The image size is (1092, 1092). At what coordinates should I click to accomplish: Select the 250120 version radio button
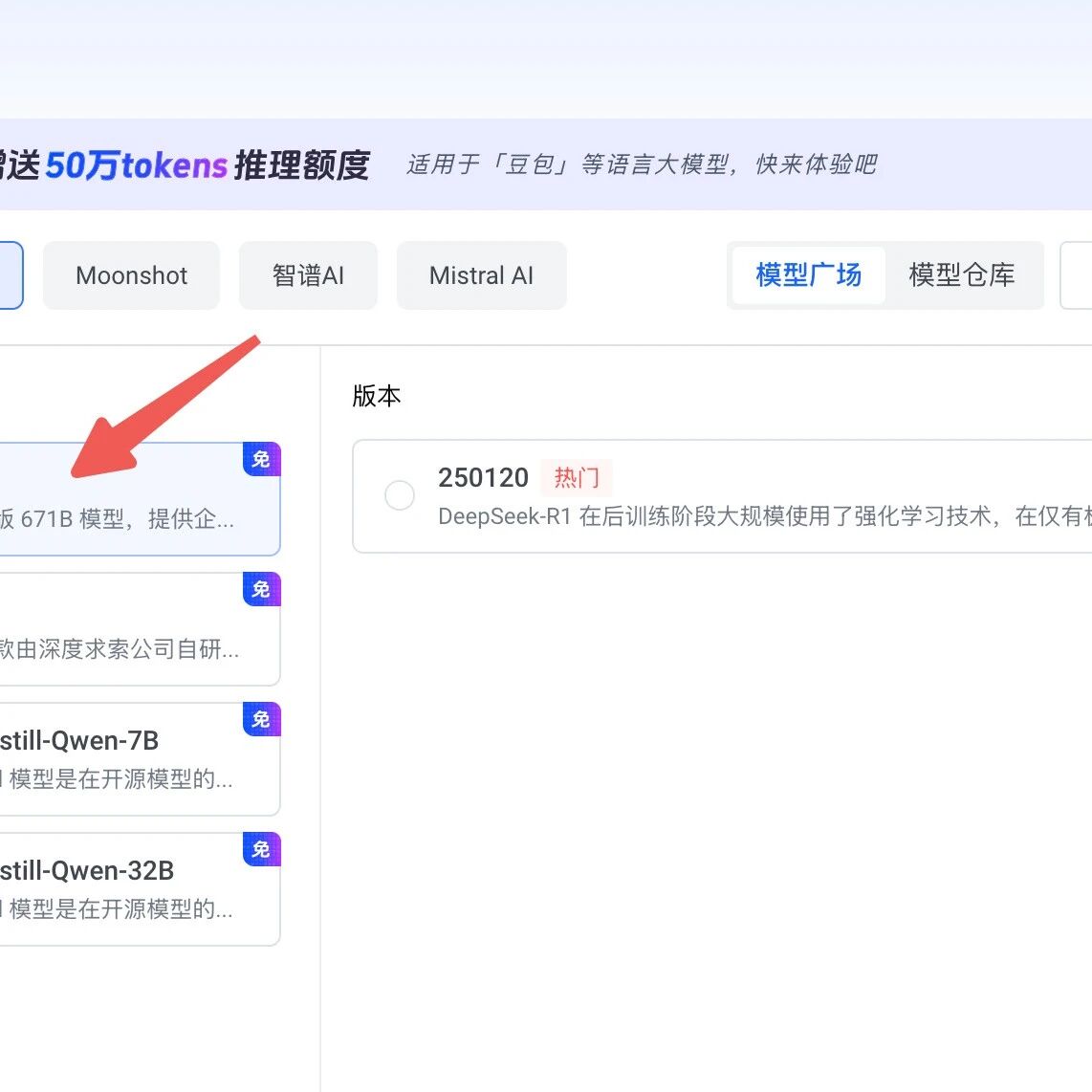point(399,495)
